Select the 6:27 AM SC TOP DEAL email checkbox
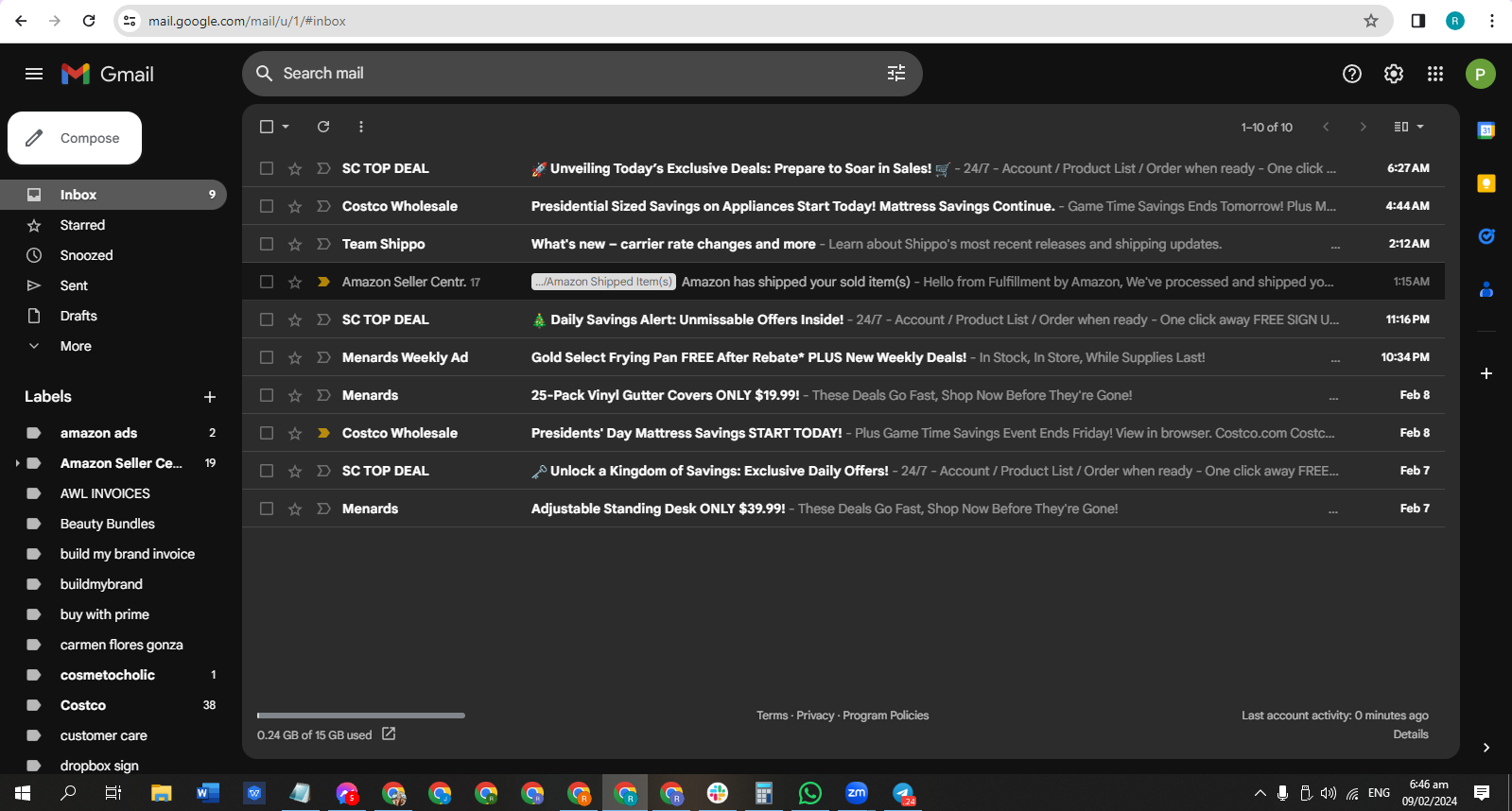This screenshot has width=1512, height=811. pos(267,168)
